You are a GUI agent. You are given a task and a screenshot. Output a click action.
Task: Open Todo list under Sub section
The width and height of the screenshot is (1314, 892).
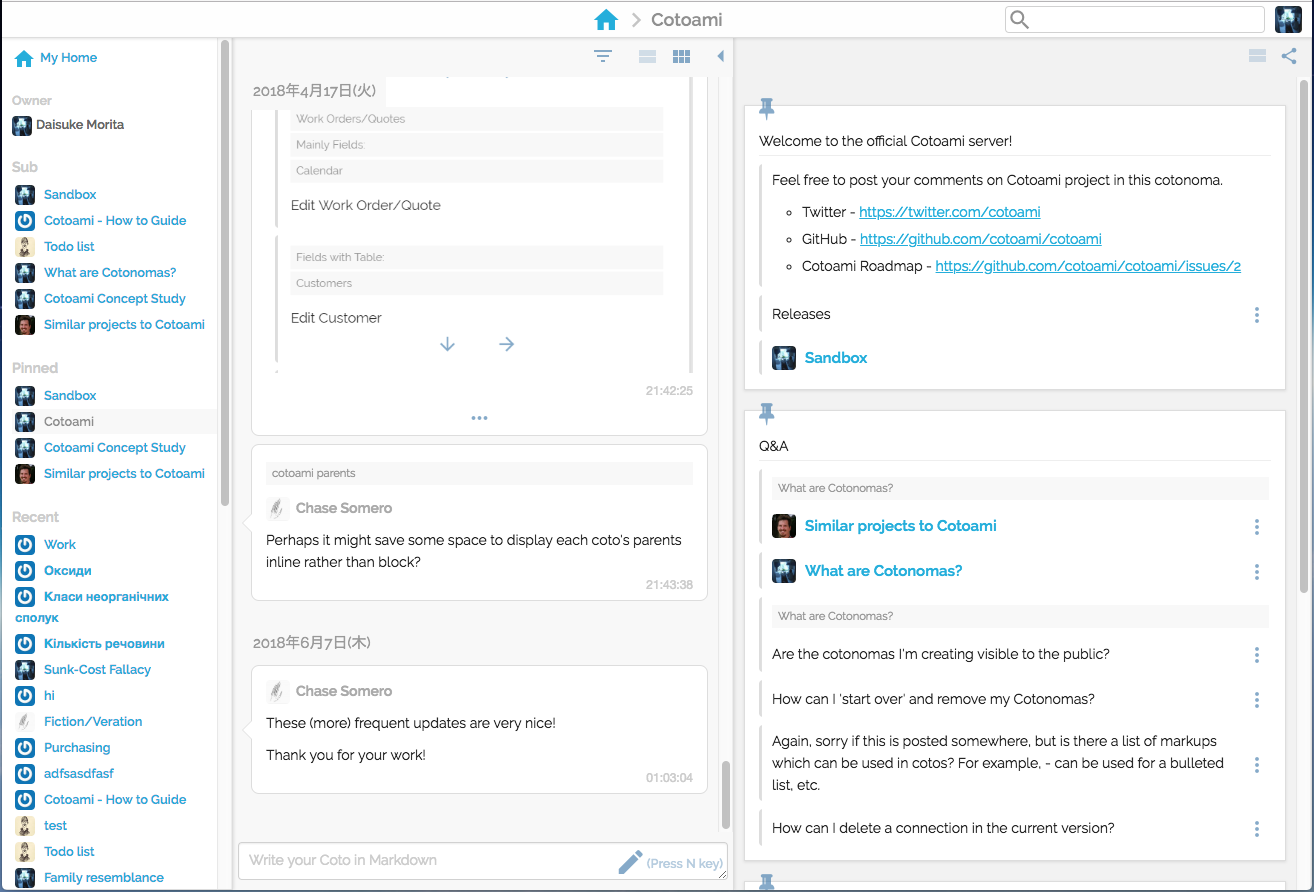coord(69,246)
